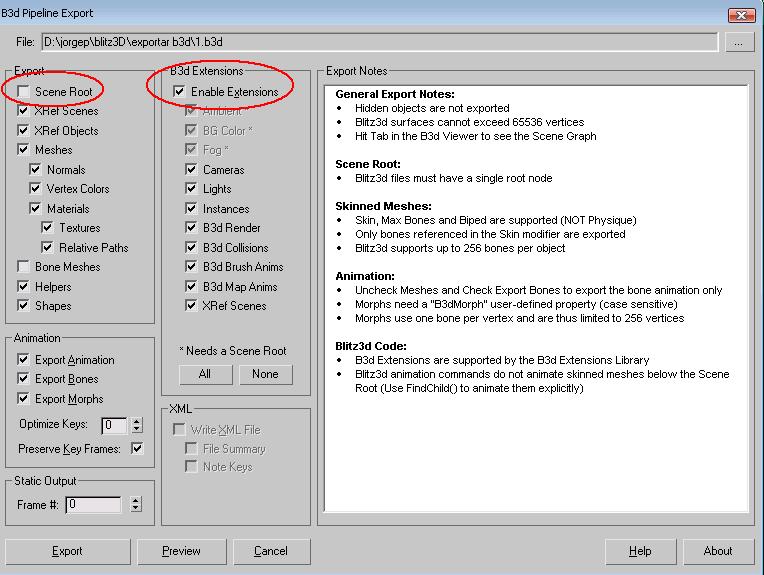Click 'Blitz3d supports up to 256 bones' line
Viewport: 764px width, 575px height.
[x=460, y=249]
